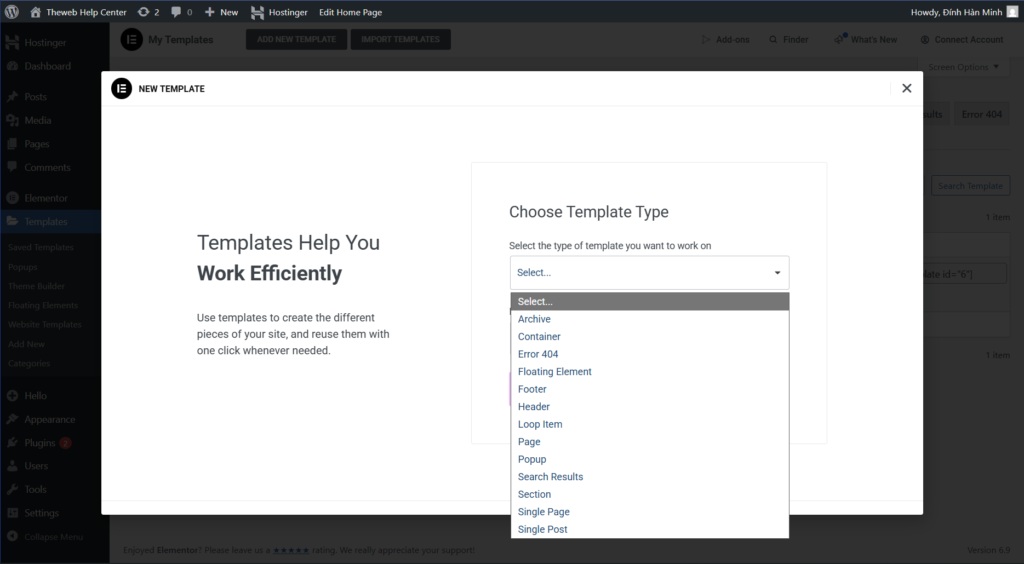Select the Popup option in list
The width and height of the screenshot is (1024, 564).
click(532, 459)
